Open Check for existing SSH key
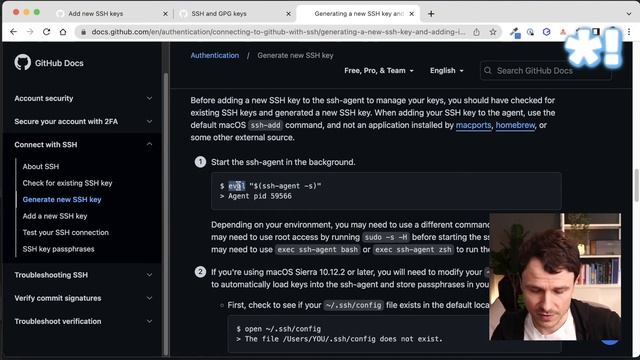640x360 pixels. [67, 183]
